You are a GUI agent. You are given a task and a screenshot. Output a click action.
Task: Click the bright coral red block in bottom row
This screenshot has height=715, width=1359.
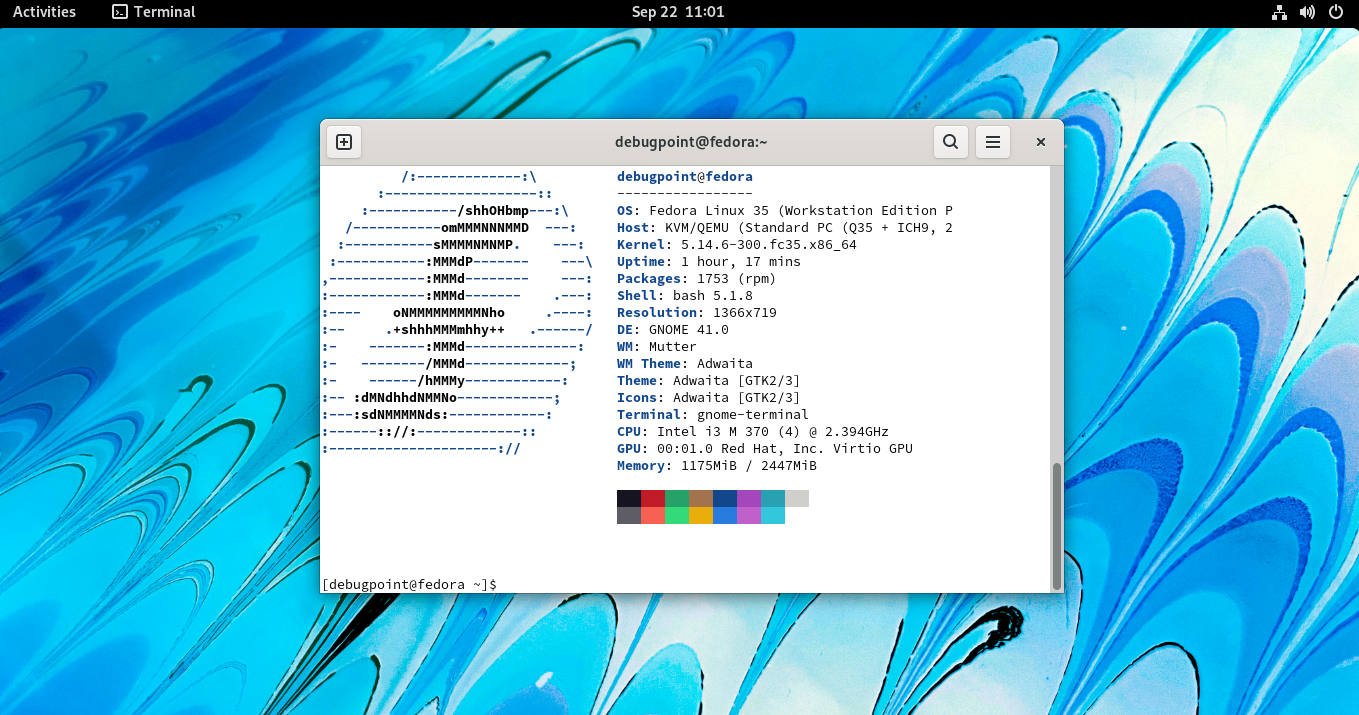coord(653,516)
